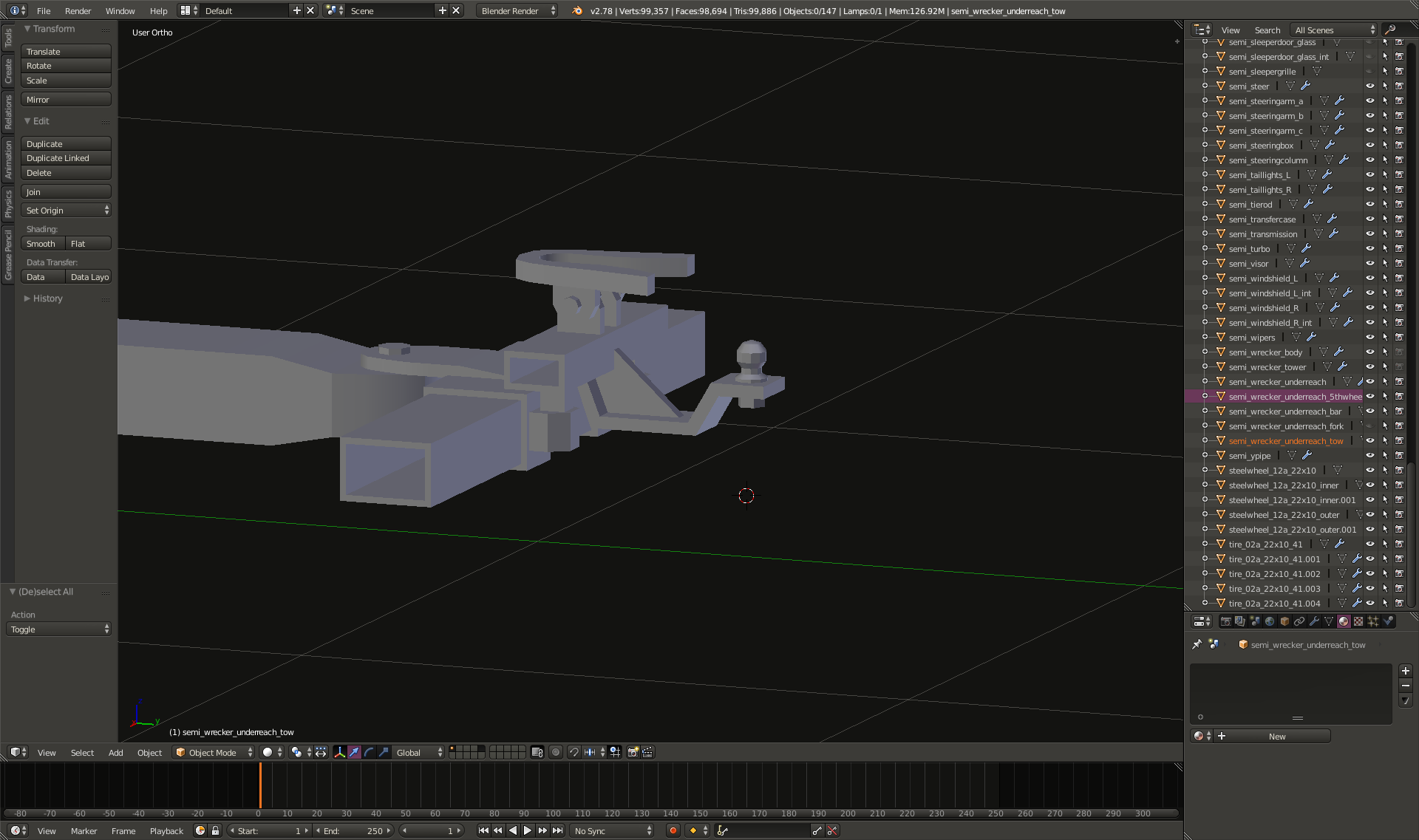Open the 3D view Add menu
The height and width of the screenshot is (840, 1419).
tap(115, 752)
